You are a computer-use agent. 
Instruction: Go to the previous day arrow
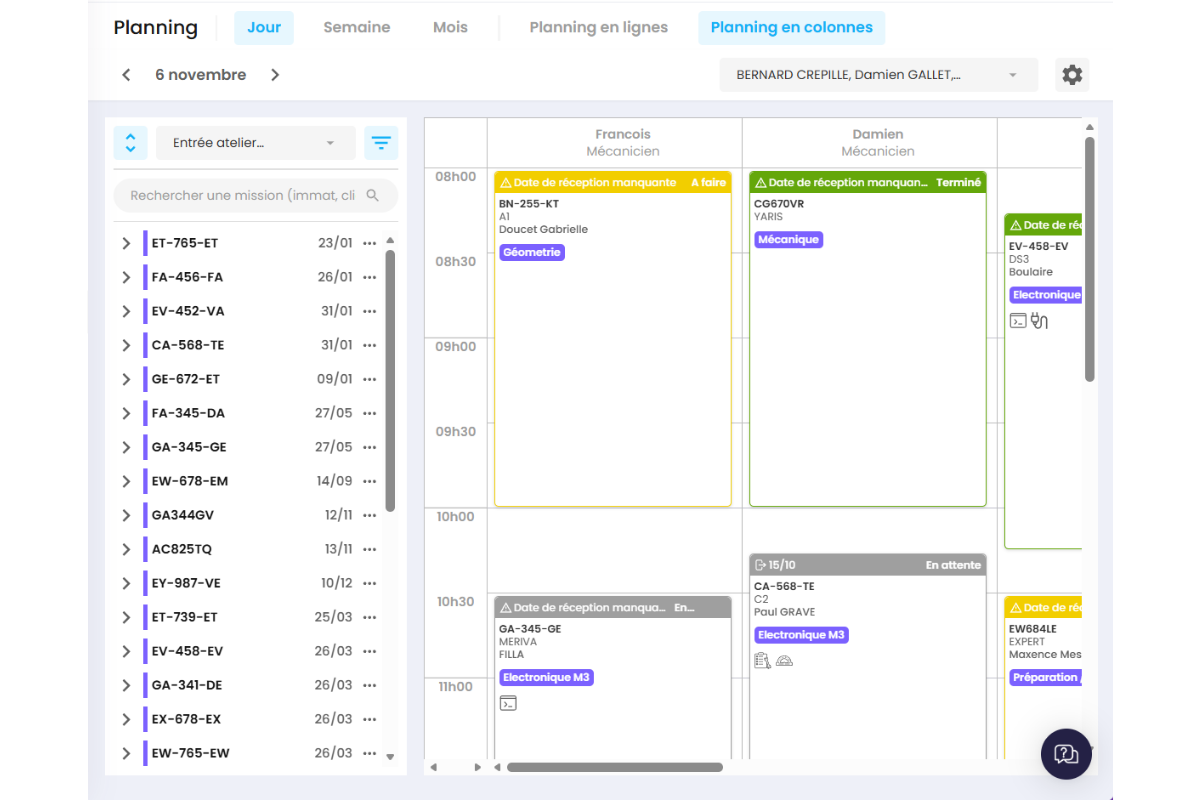(x=126, y=75)
